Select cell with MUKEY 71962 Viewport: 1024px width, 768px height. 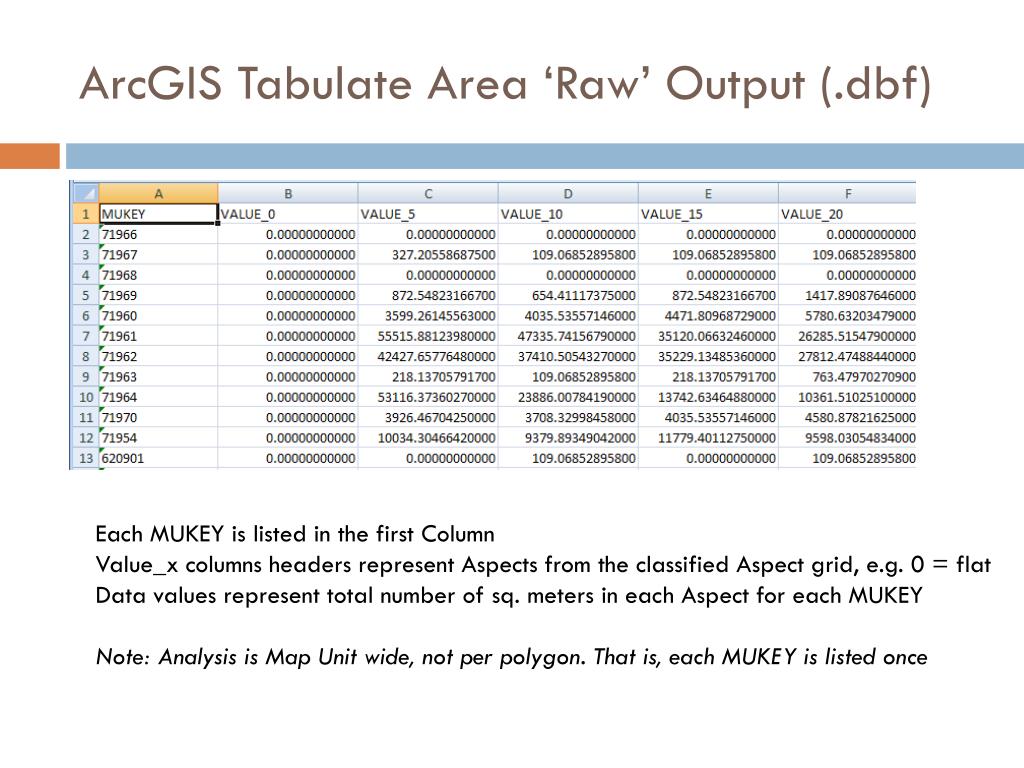pos(158,357)
